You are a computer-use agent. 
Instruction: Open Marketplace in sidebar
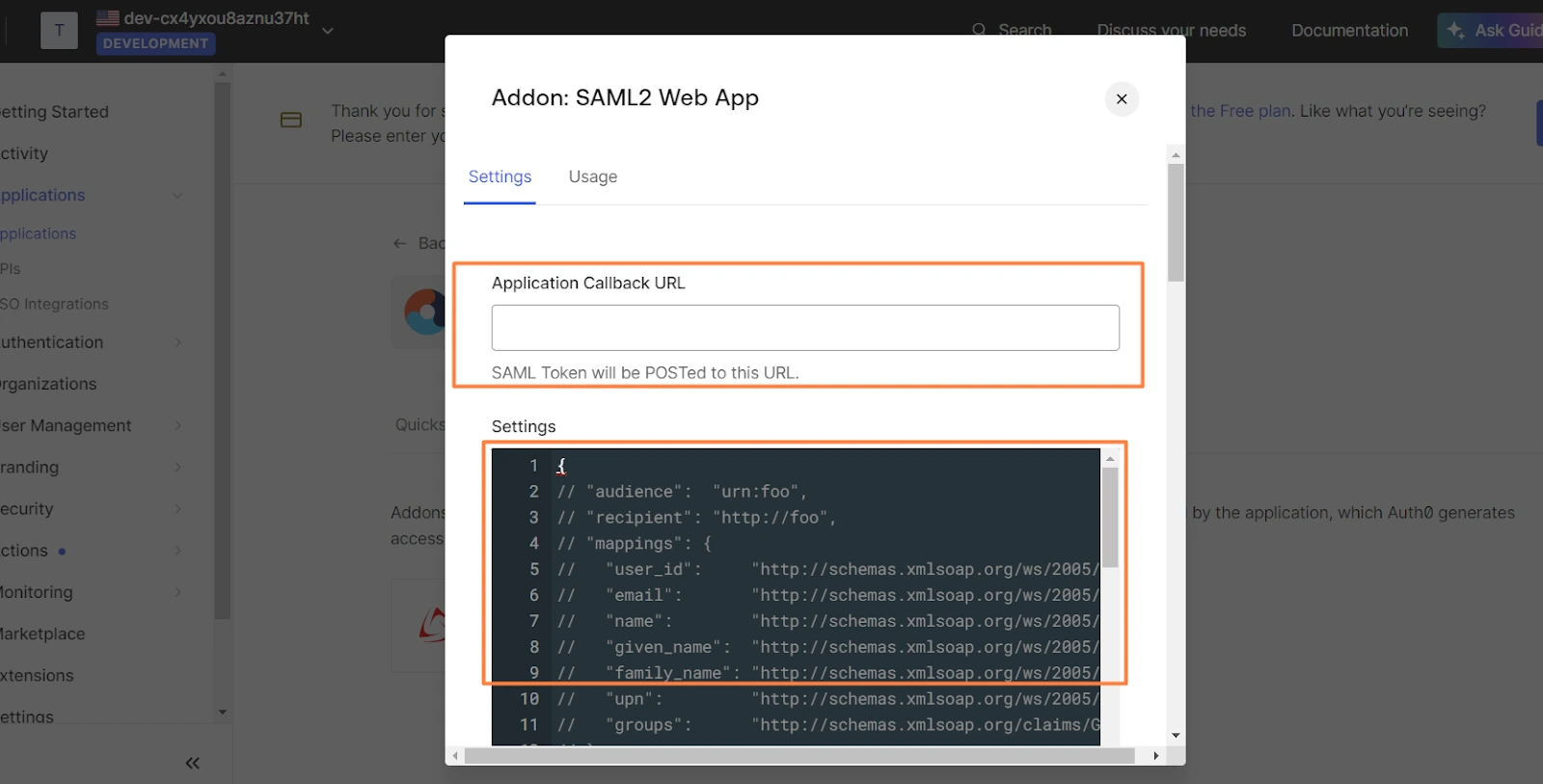(42, 634)
